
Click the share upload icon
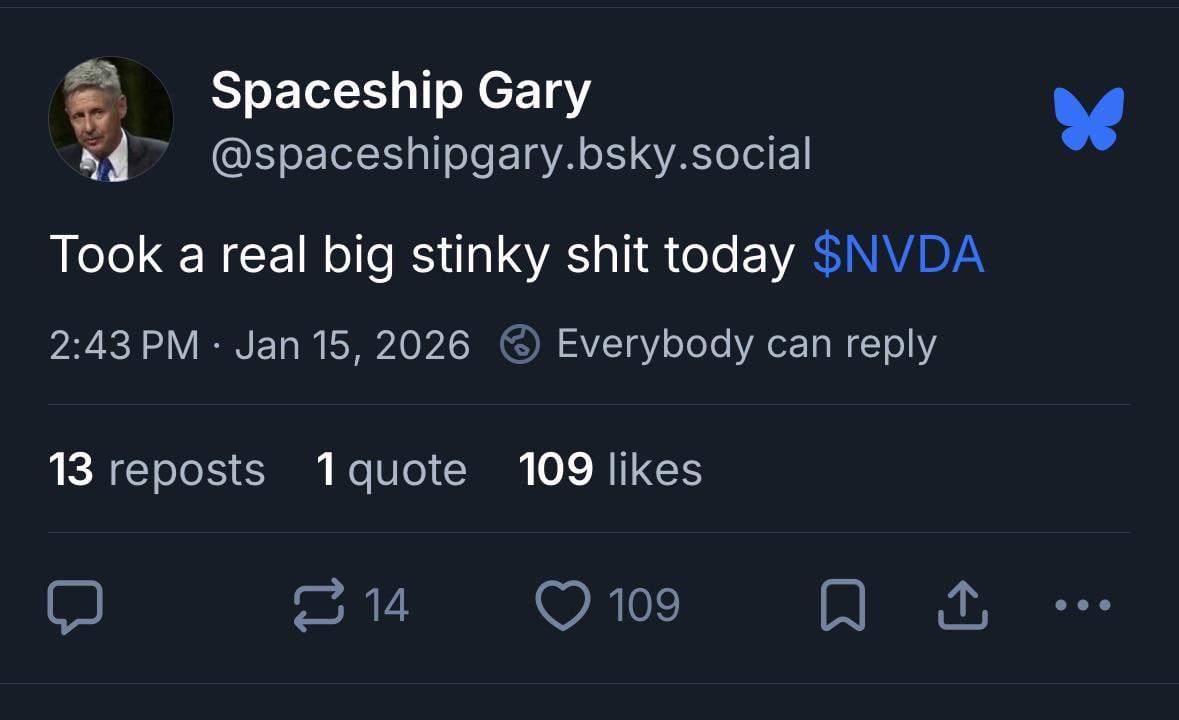tap(963, 606)
